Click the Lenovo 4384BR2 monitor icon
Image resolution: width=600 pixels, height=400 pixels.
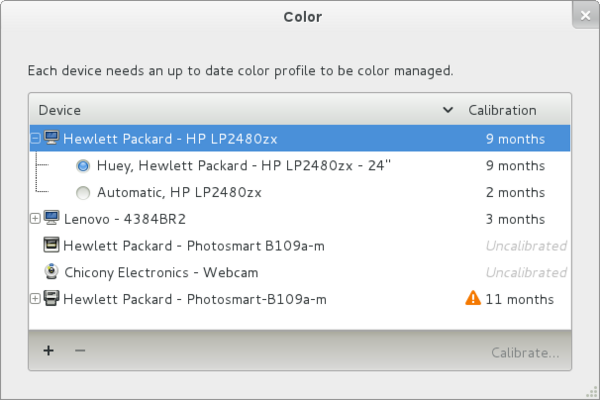[x=52, y=218]
